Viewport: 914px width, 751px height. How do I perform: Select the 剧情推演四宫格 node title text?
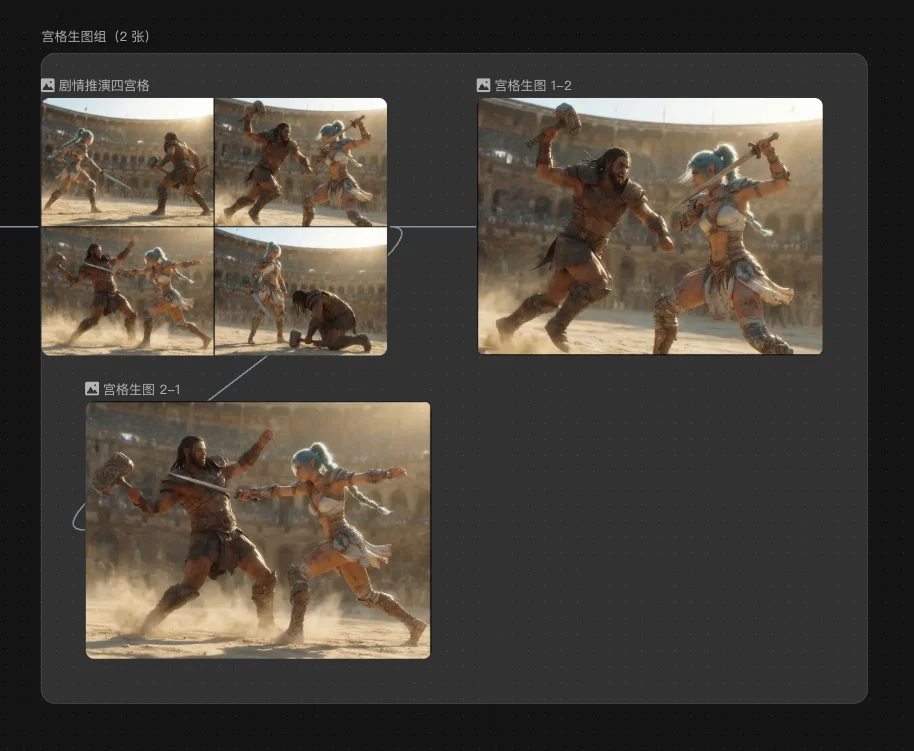104,86
